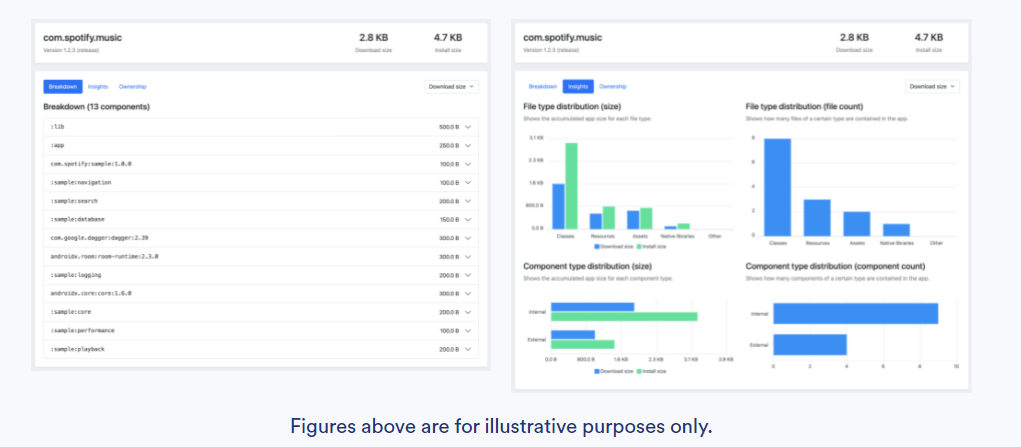Expand the :sample:logging row chevron
This screenshot has height=447, width=1021.
coord(468,275)
